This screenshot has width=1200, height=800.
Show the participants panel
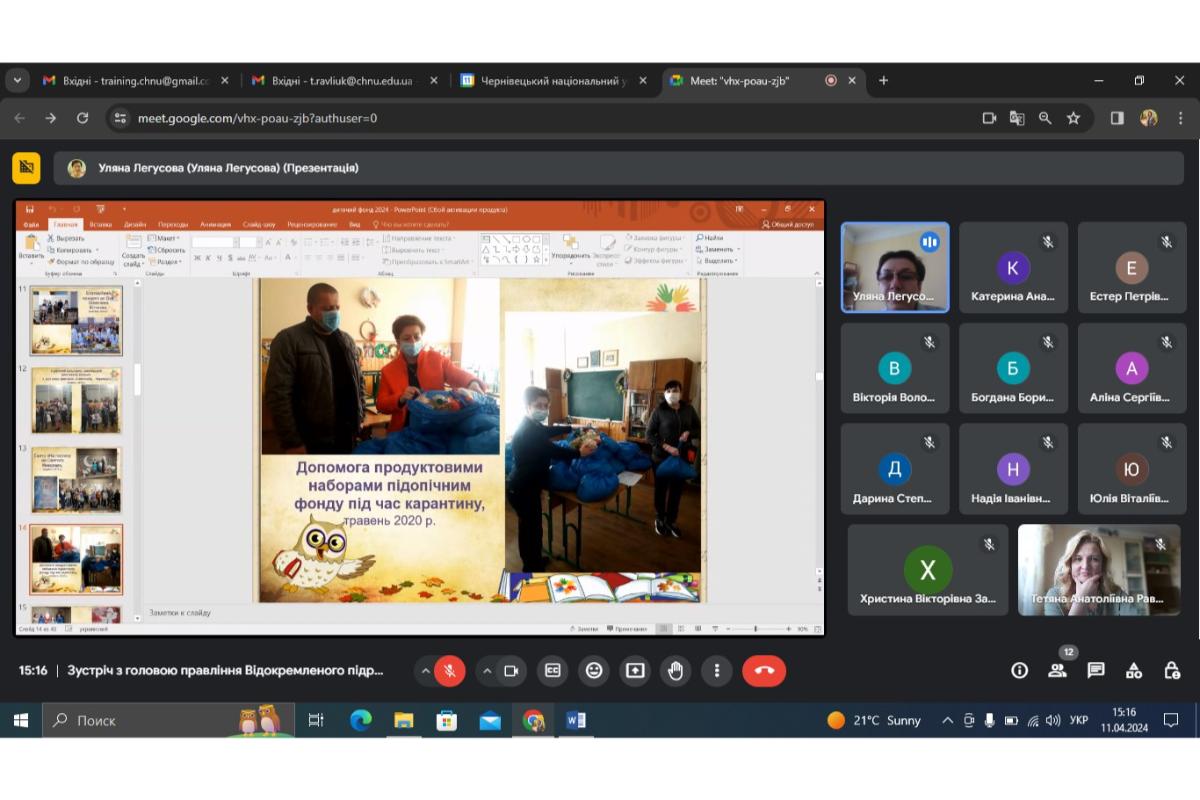coord(1057,671)
